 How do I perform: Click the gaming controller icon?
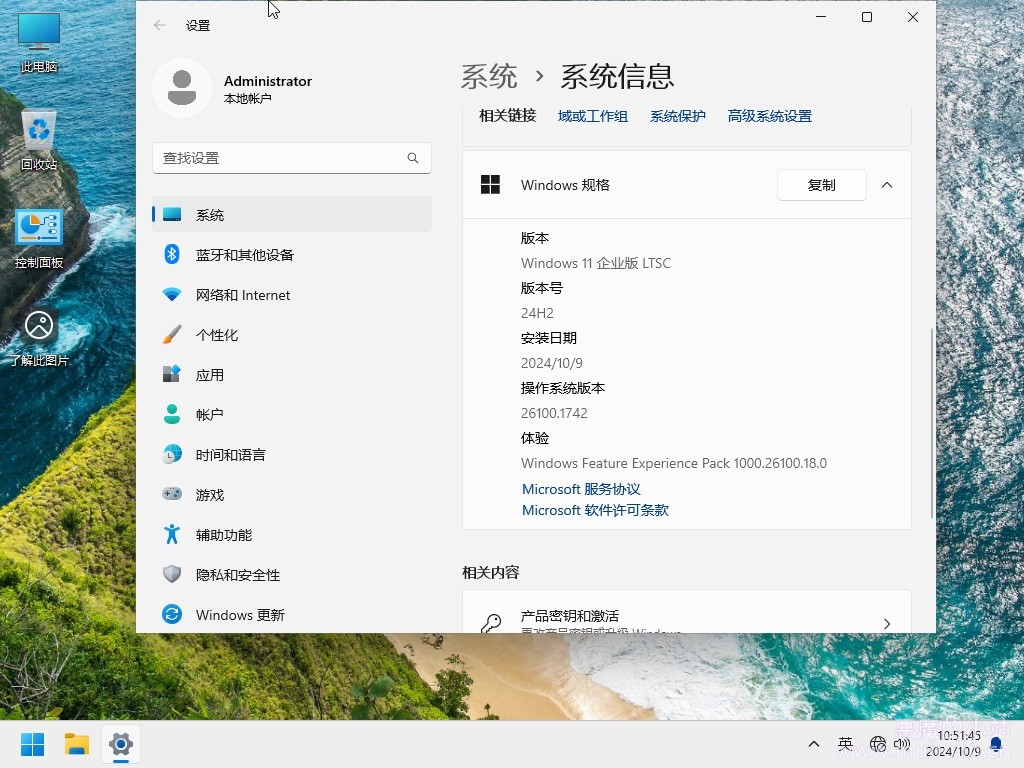[172, 494]
